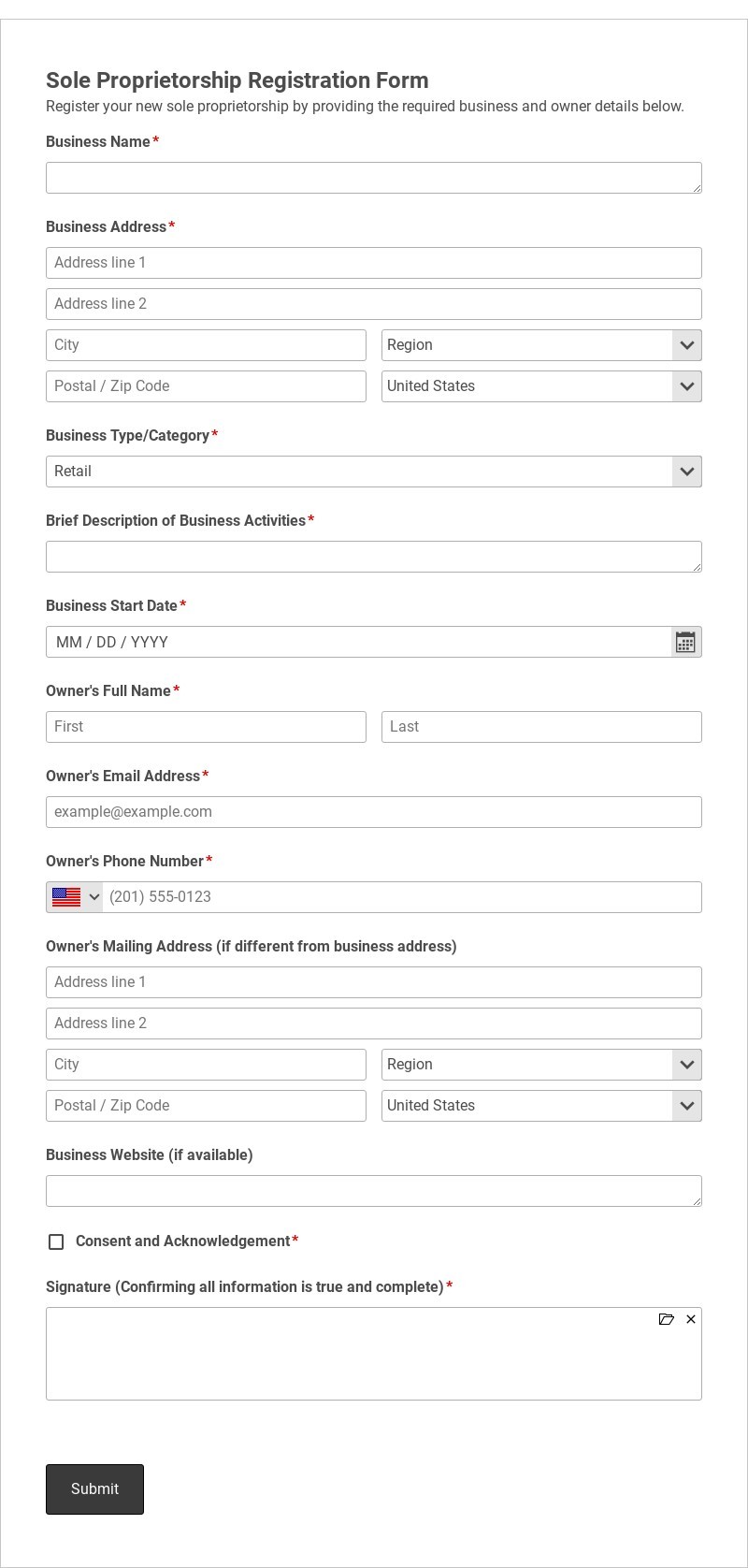
Task: Click the Owner's Full Name label
Action: click(108, 691)
